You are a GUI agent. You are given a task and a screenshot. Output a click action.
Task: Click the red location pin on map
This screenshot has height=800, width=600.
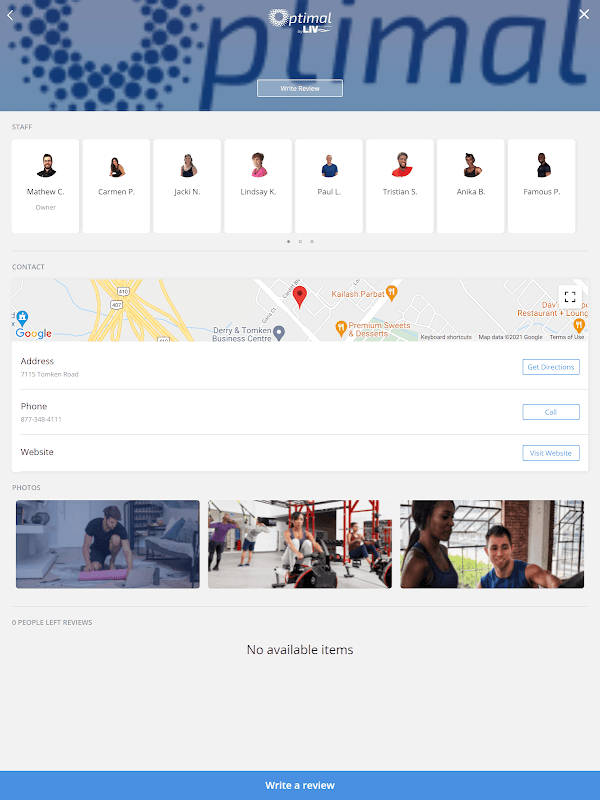(x=300, y=297)
